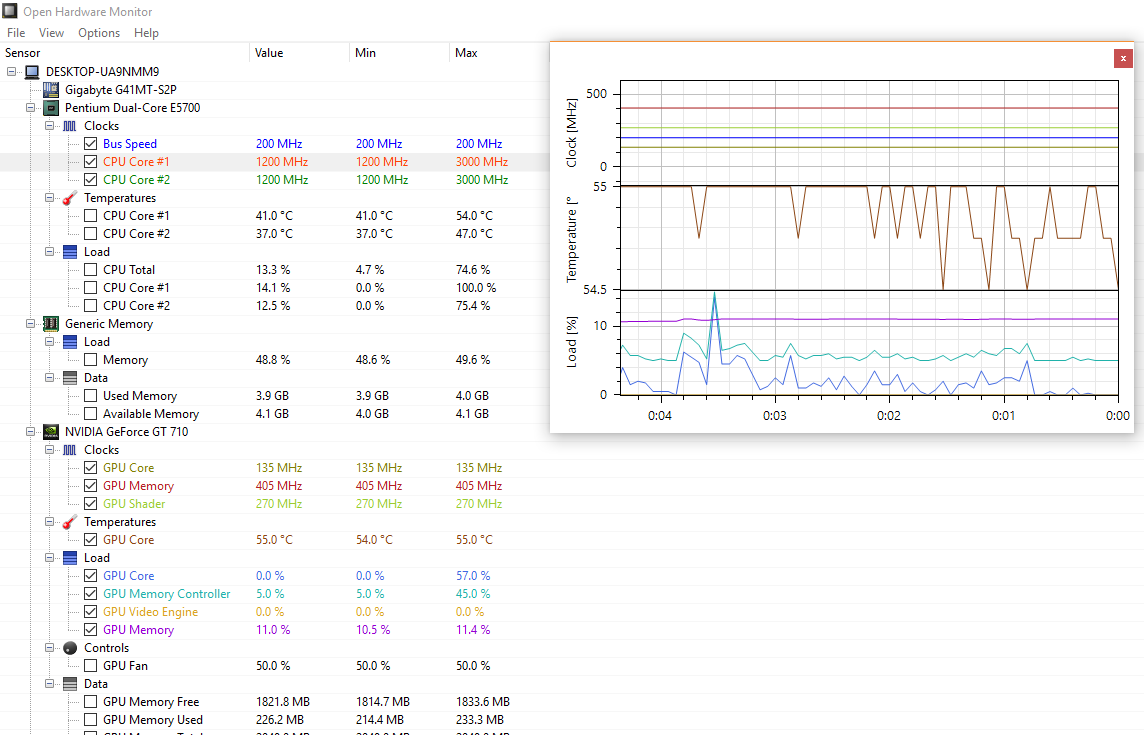
Task: Check the Used Memory checkbox
Action: [x=90, y=396]
